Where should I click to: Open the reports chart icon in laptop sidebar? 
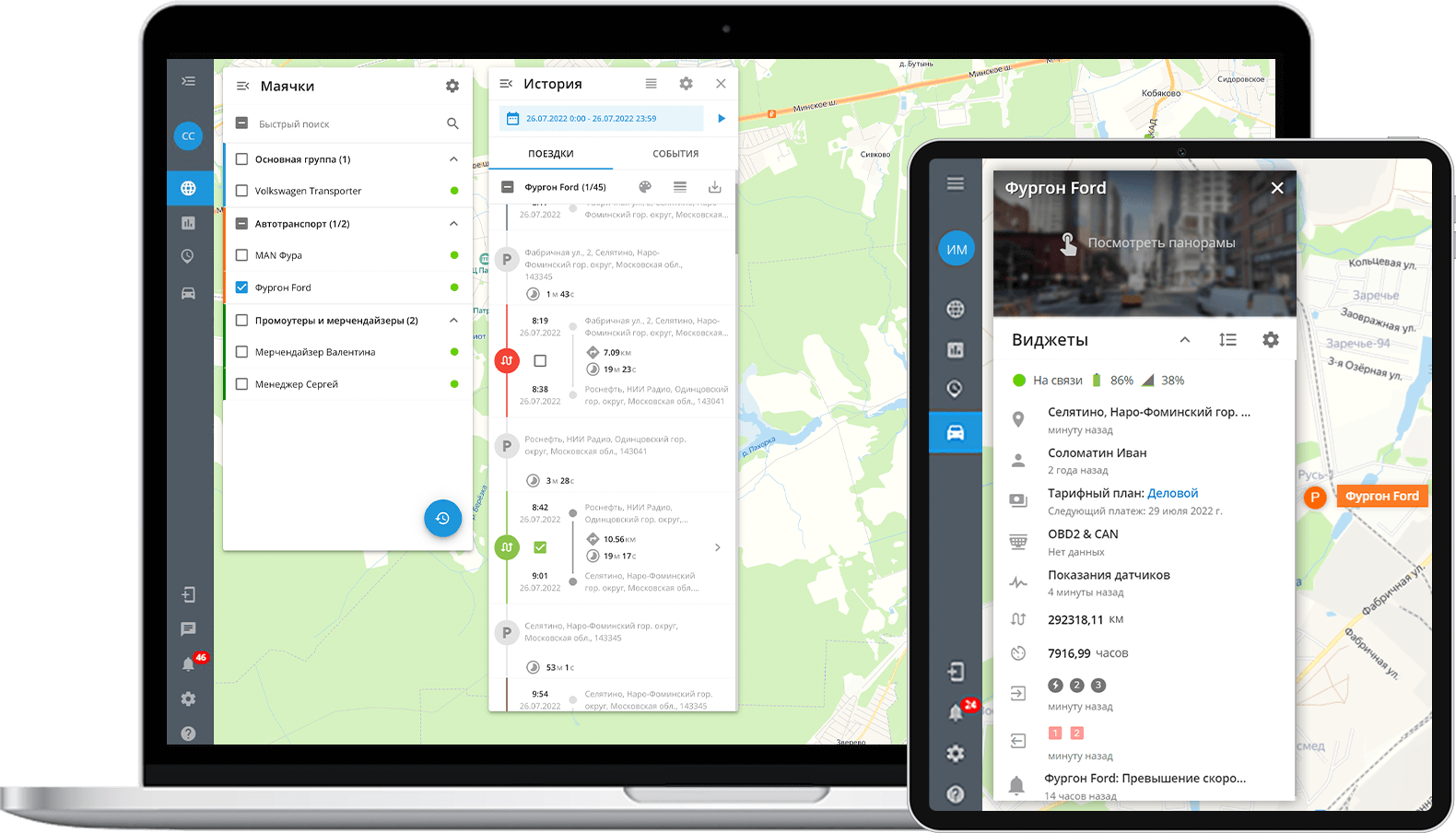188,223
